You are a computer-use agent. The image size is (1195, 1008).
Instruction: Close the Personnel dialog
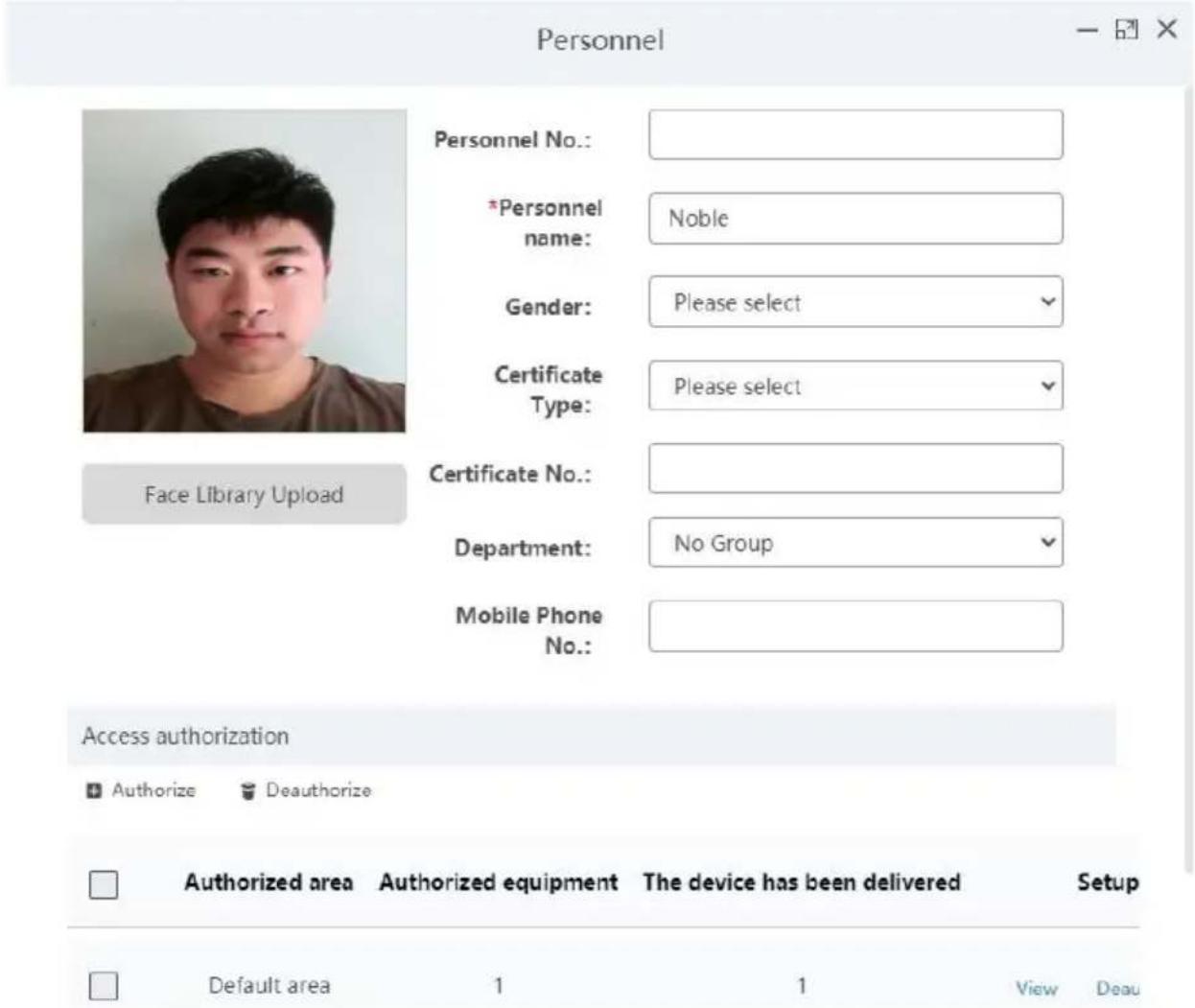tap(1166, 30)
